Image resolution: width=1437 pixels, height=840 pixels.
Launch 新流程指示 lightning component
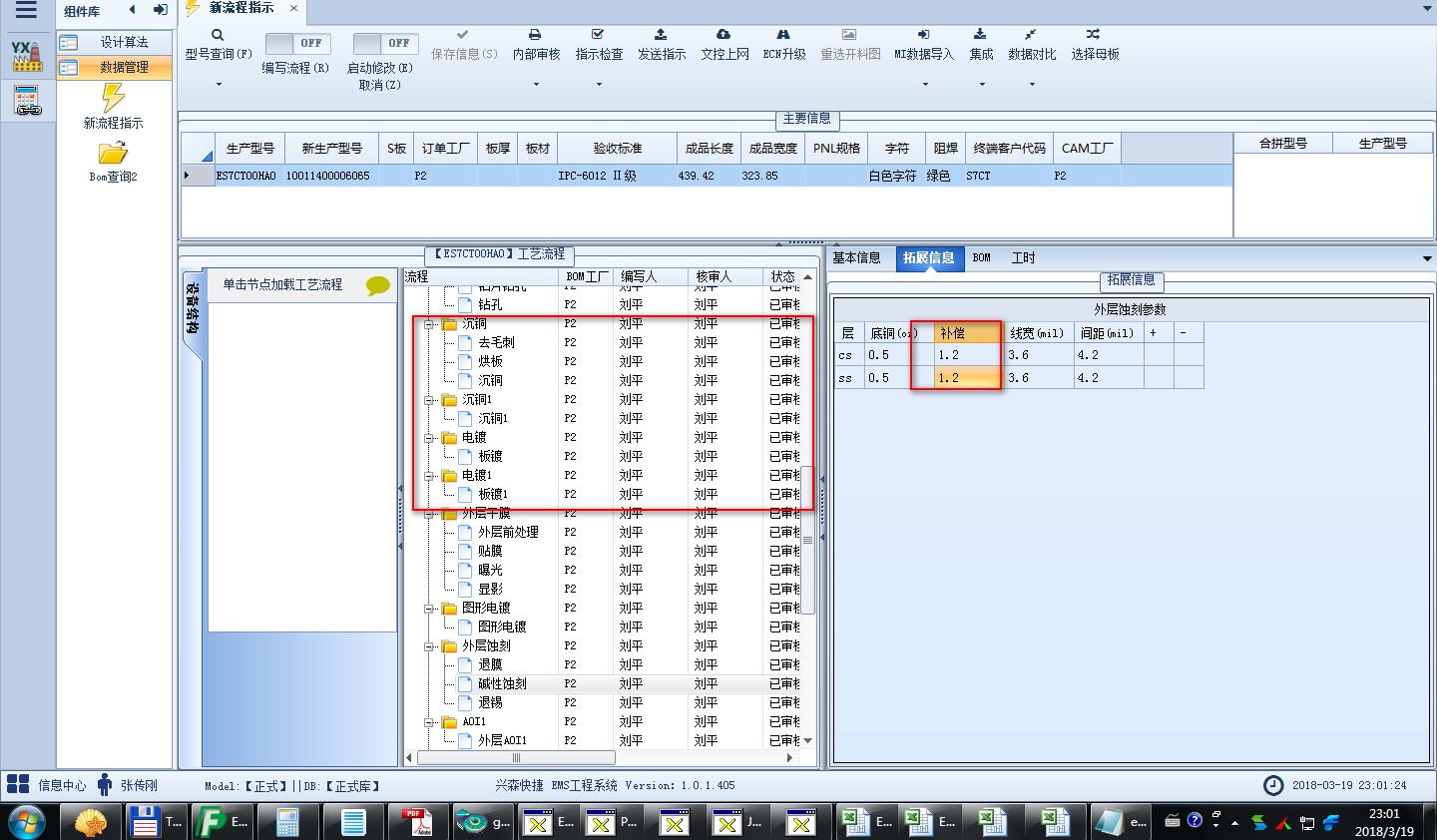tap(113, 106)
